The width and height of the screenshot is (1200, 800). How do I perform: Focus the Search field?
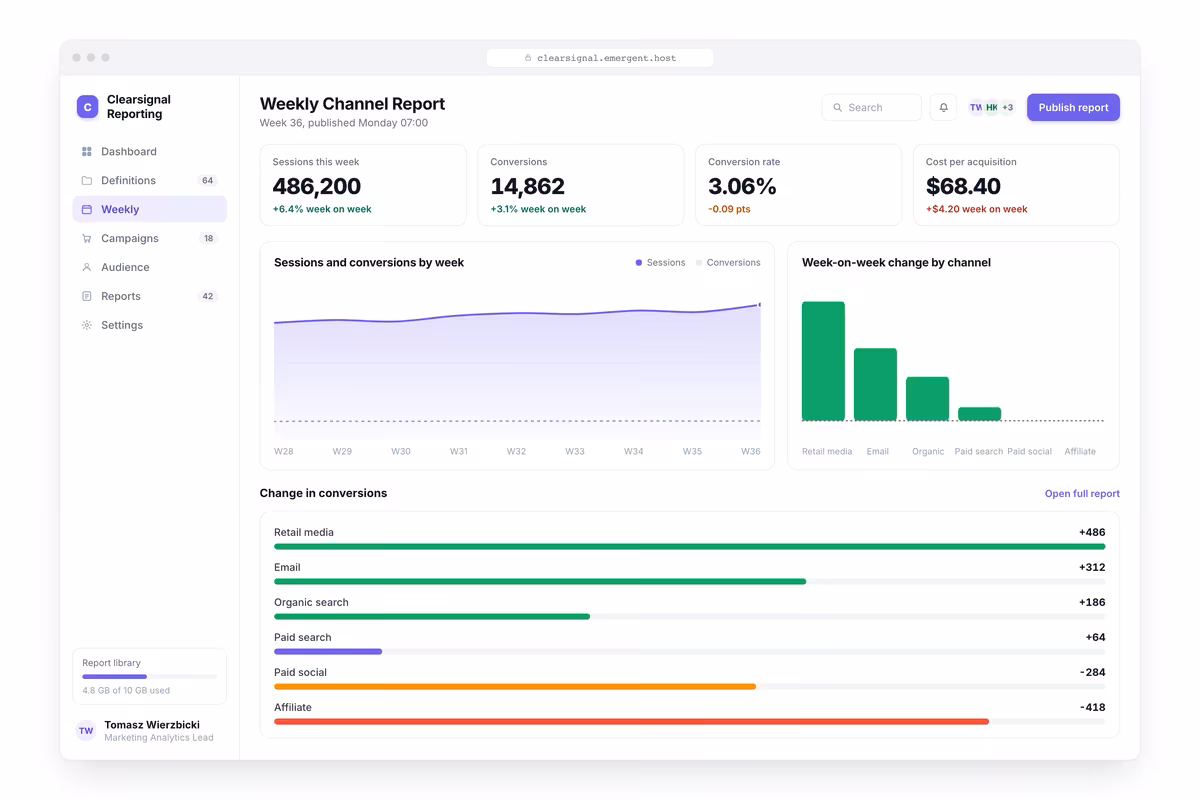click(872, 108)
